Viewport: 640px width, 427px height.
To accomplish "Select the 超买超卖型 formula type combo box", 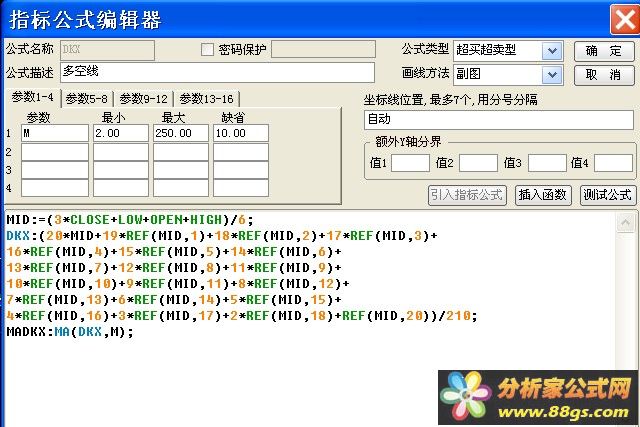I will [x=508, y=51].
